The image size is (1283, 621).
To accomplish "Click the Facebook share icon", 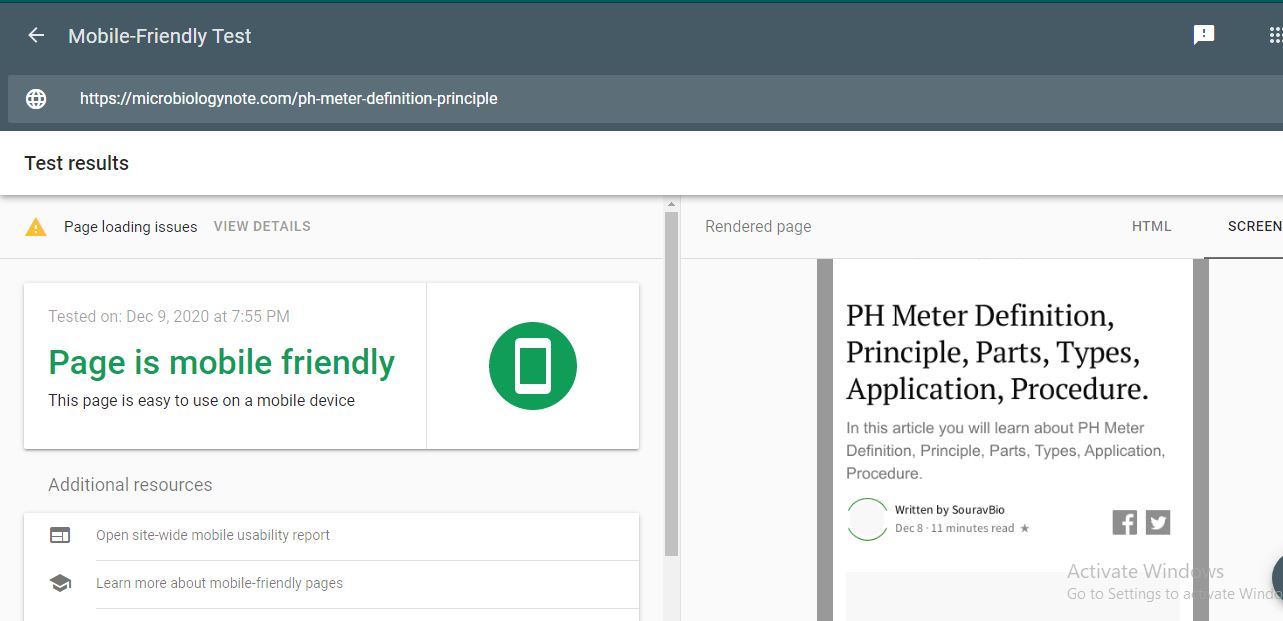I will (x=1125, y=522).
